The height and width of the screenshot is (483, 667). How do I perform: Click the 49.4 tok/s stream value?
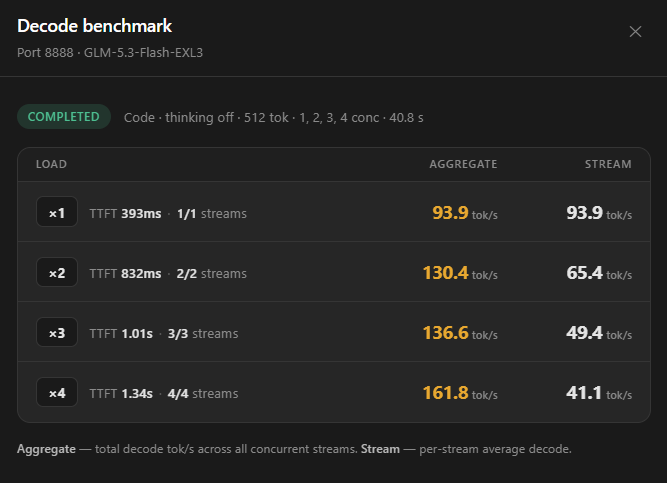pos(599,333)
